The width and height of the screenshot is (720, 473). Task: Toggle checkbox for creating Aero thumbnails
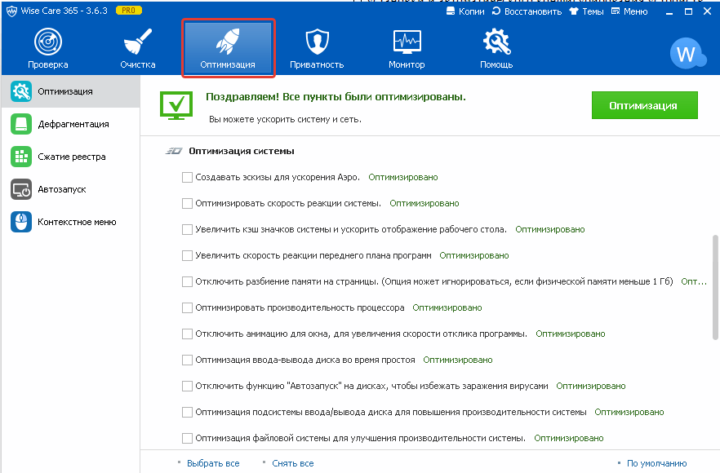187,177
